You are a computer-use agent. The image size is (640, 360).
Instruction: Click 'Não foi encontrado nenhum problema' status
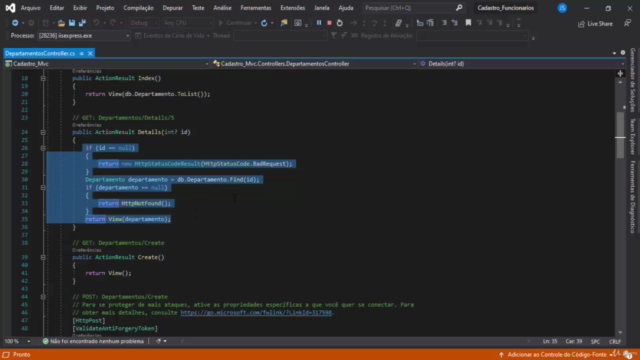pos(93,341)
